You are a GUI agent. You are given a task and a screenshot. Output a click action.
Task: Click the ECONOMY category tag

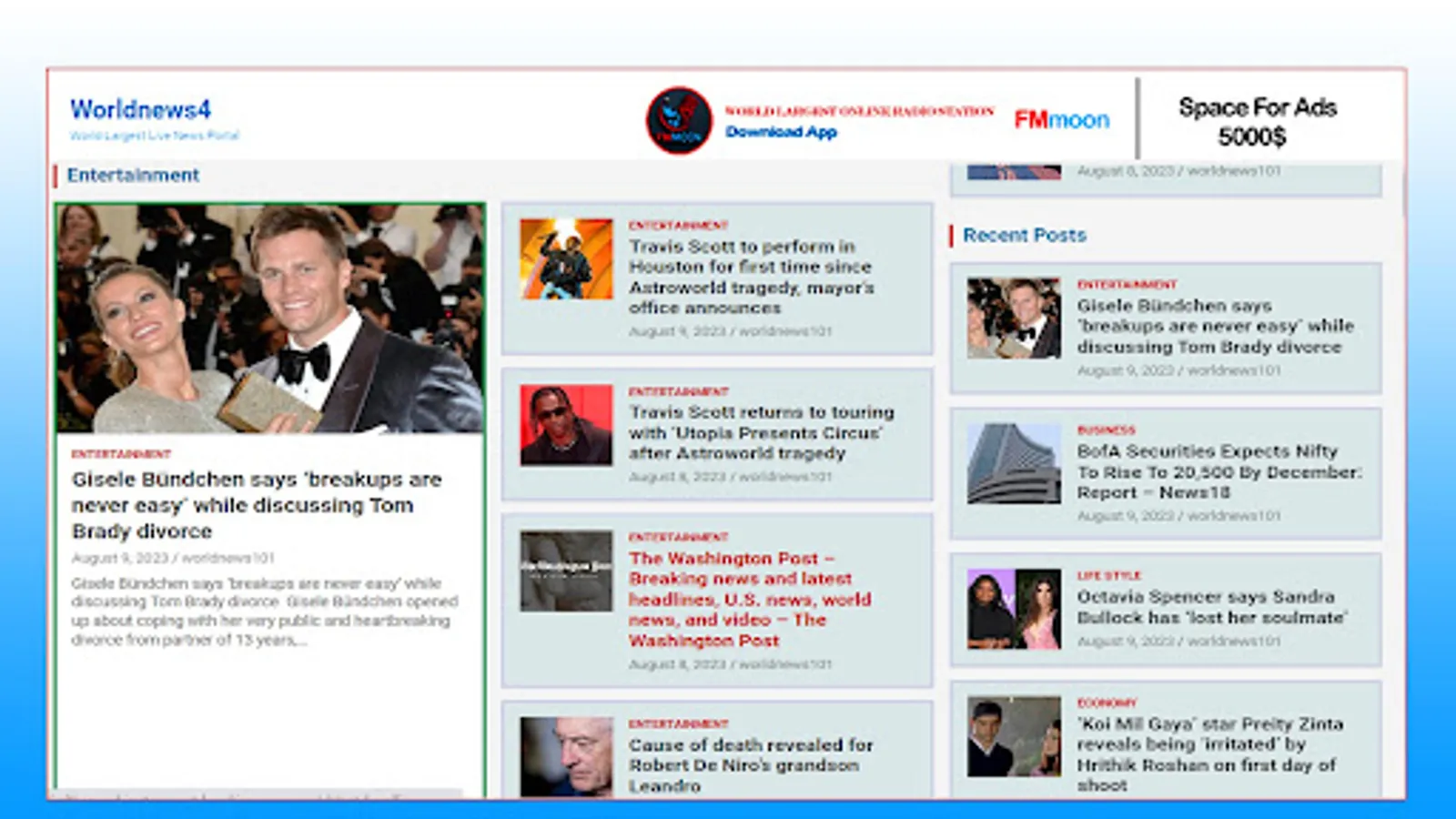[1107, 703]
